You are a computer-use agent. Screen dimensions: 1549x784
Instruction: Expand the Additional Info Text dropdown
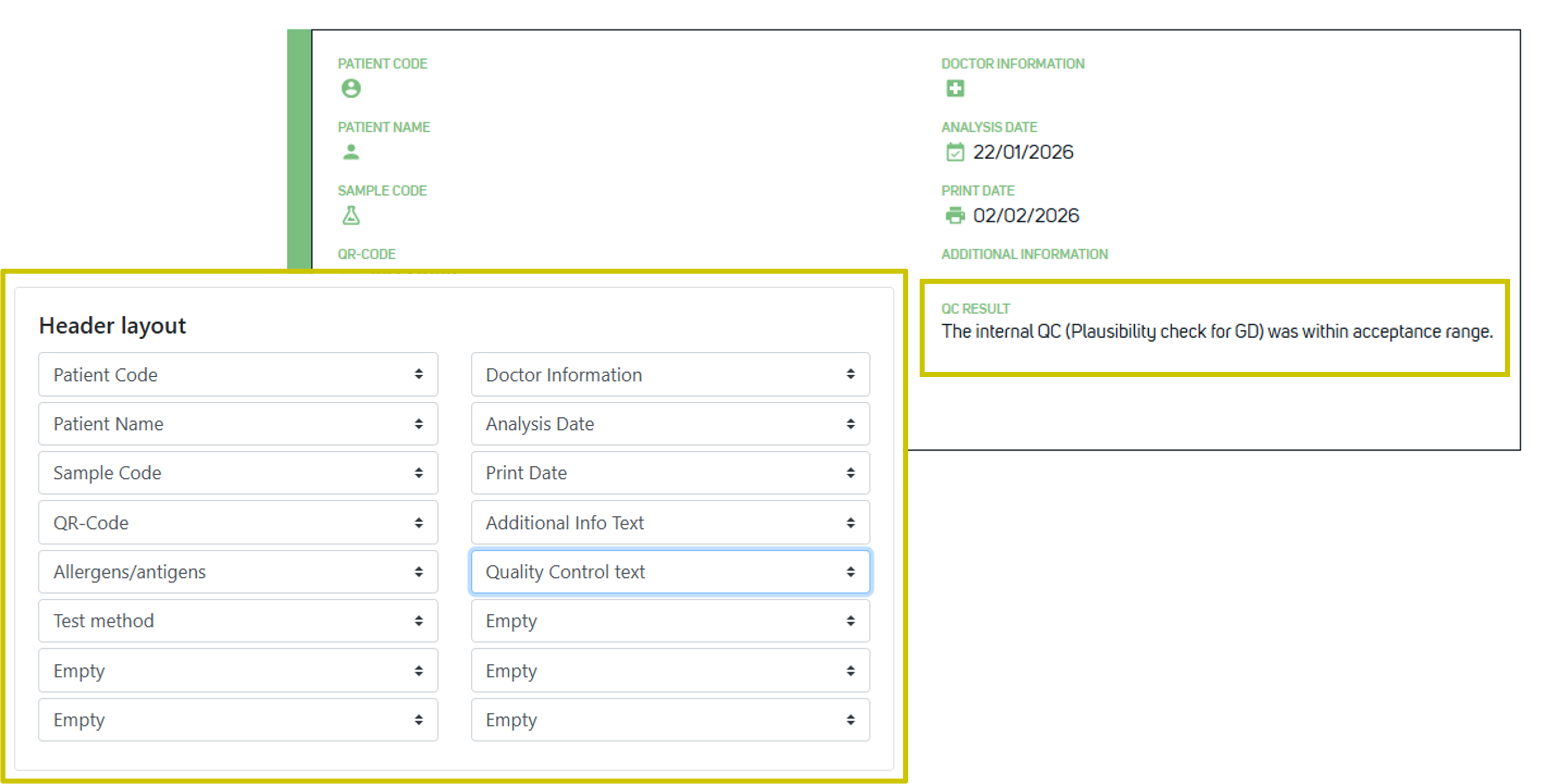pyautogui.click(x=670, y=522)
